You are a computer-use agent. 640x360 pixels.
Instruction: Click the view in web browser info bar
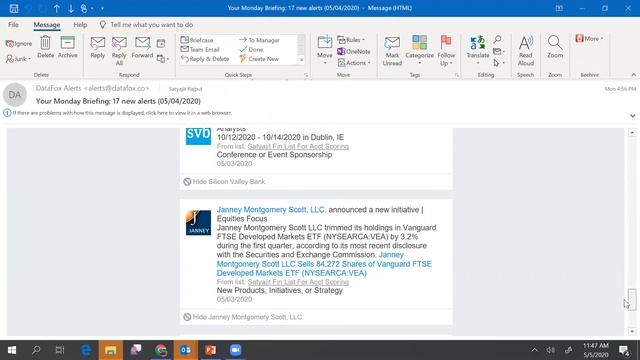[x=122, y=113]
